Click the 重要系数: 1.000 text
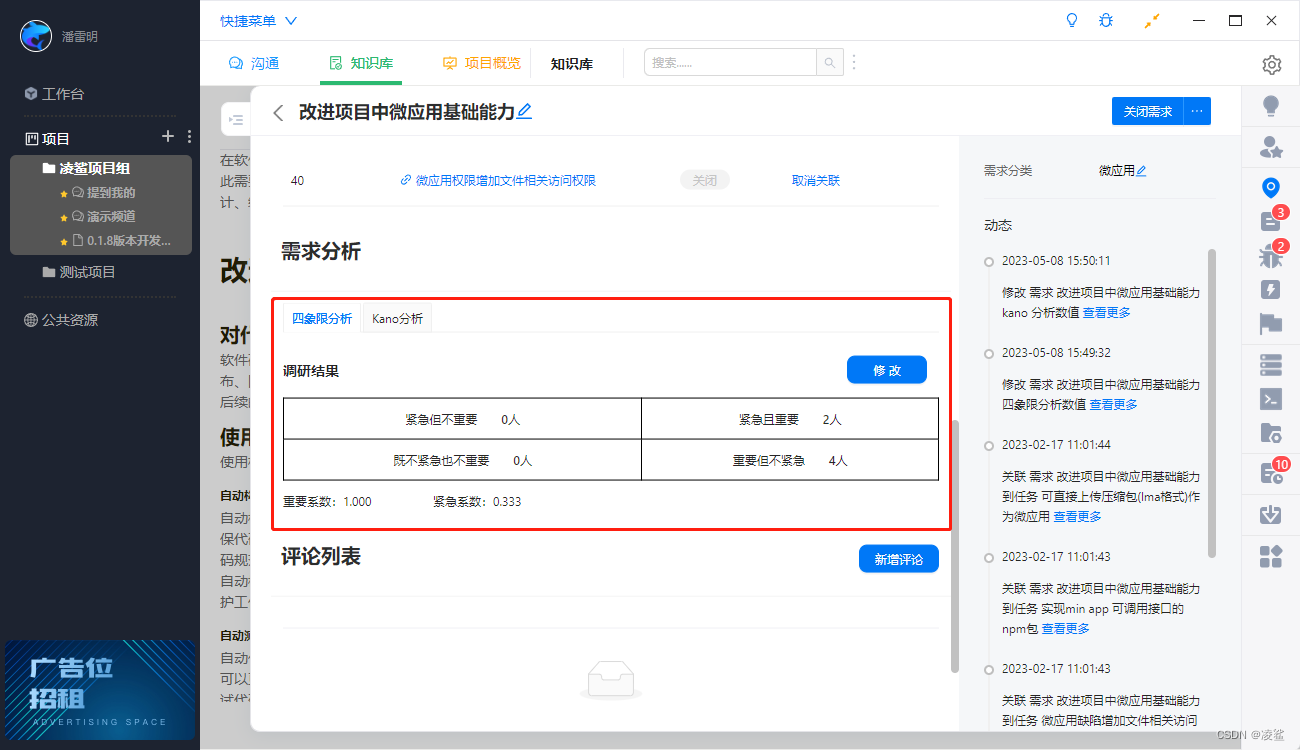 click(327, 502)
